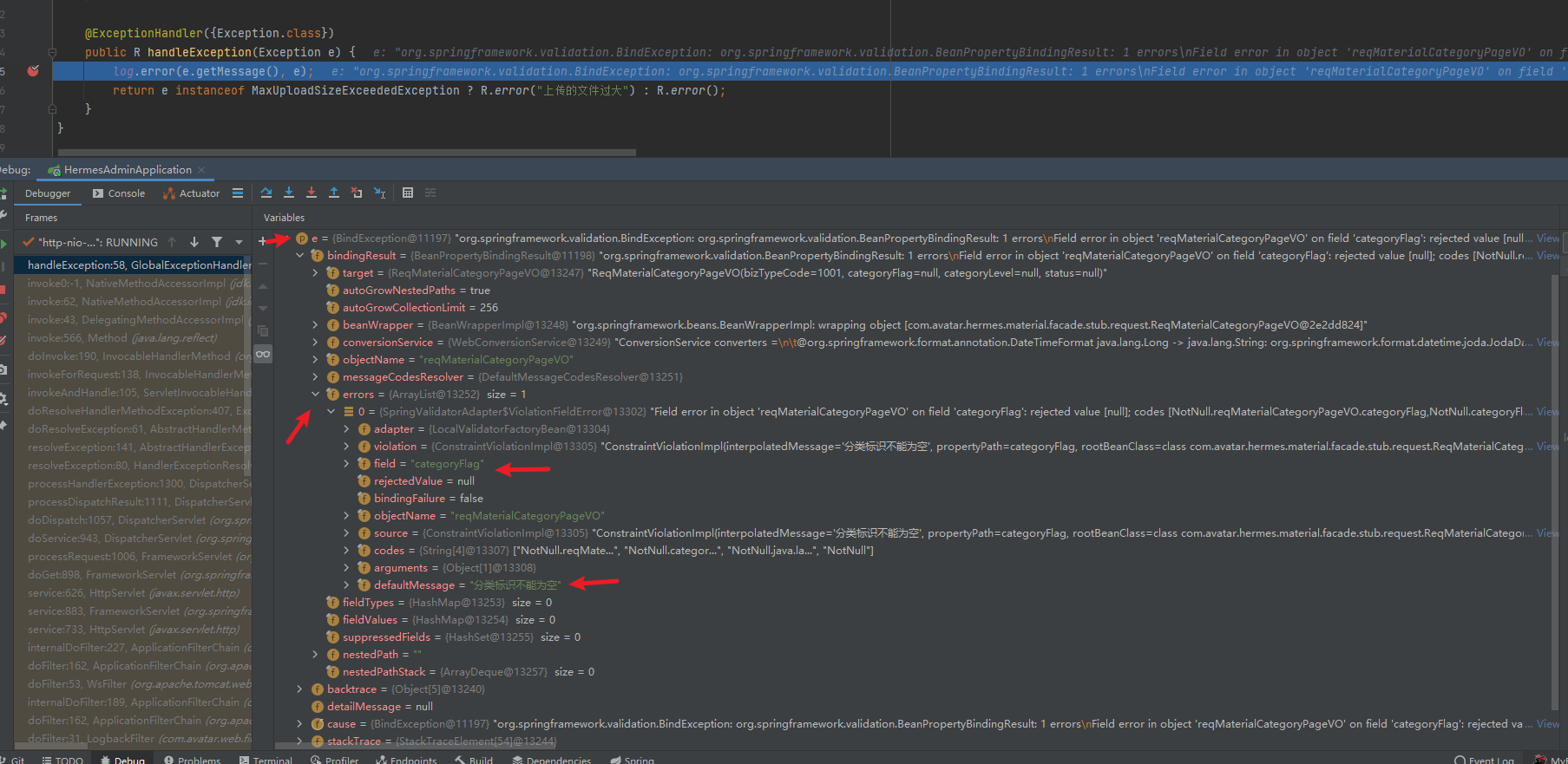Screen dimensions: 1568x764
Task: Select the field = "categoryFlag" variable row
Action: (x=429, y=464)
